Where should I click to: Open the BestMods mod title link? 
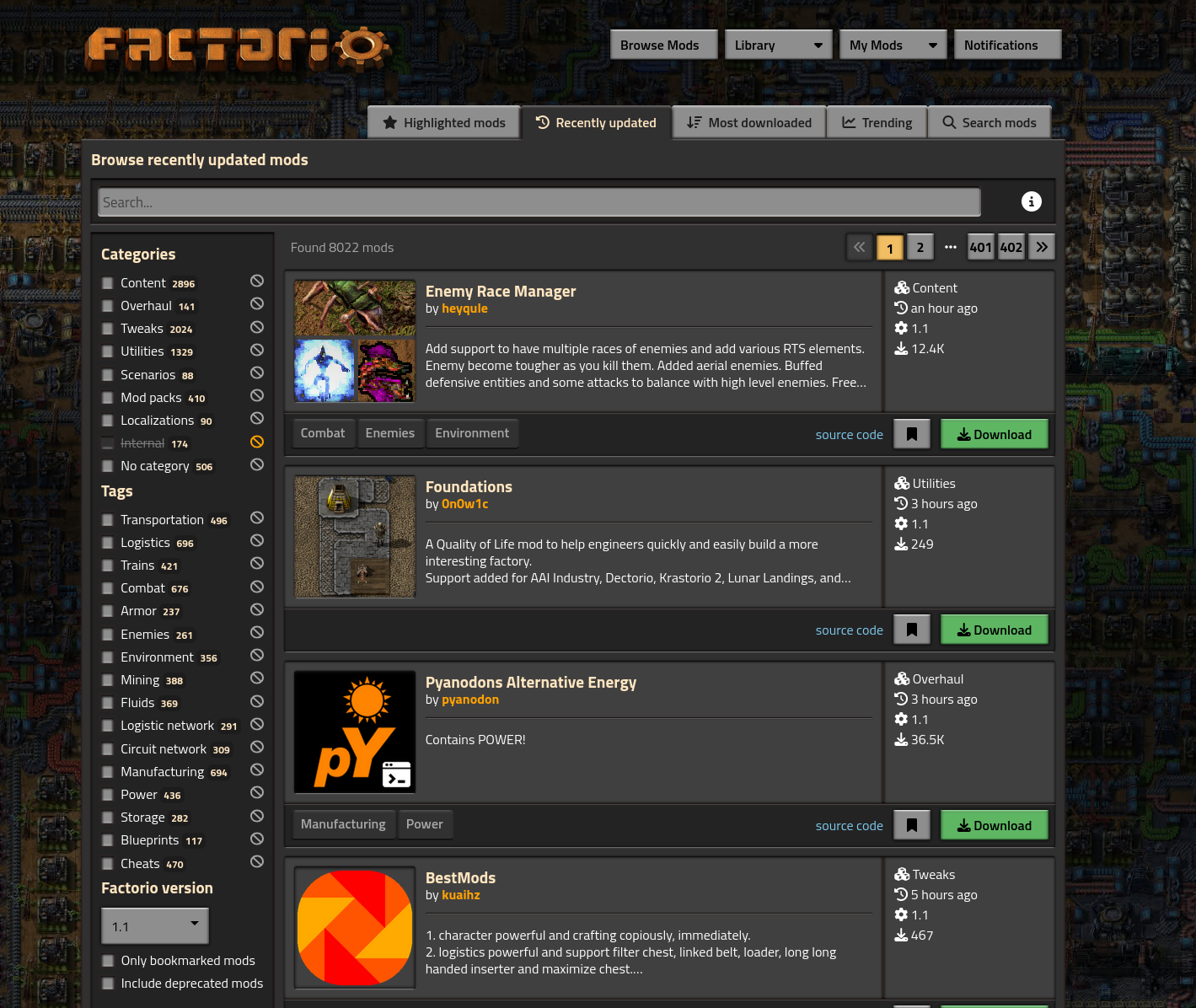460,877
